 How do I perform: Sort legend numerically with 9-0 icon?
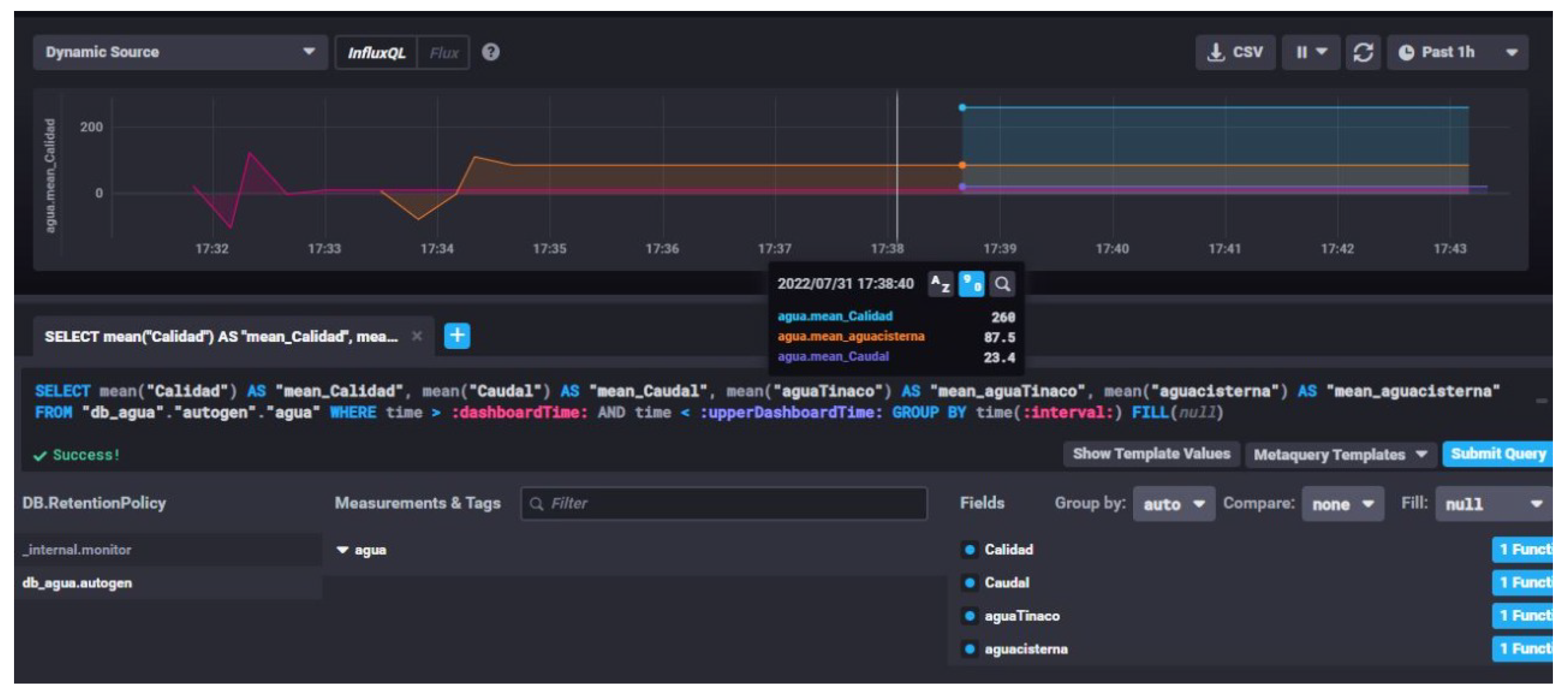point(971,283)
